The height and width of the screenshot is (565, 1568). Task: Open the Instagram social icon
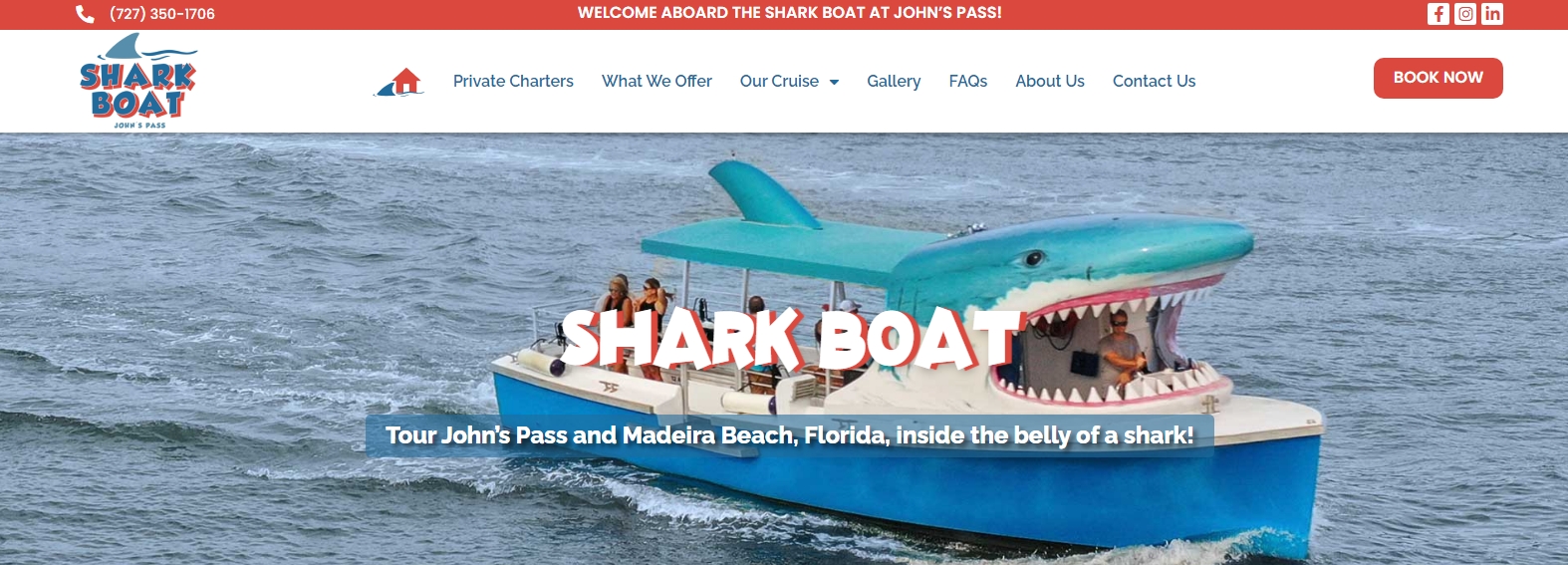pos(1465,14)
